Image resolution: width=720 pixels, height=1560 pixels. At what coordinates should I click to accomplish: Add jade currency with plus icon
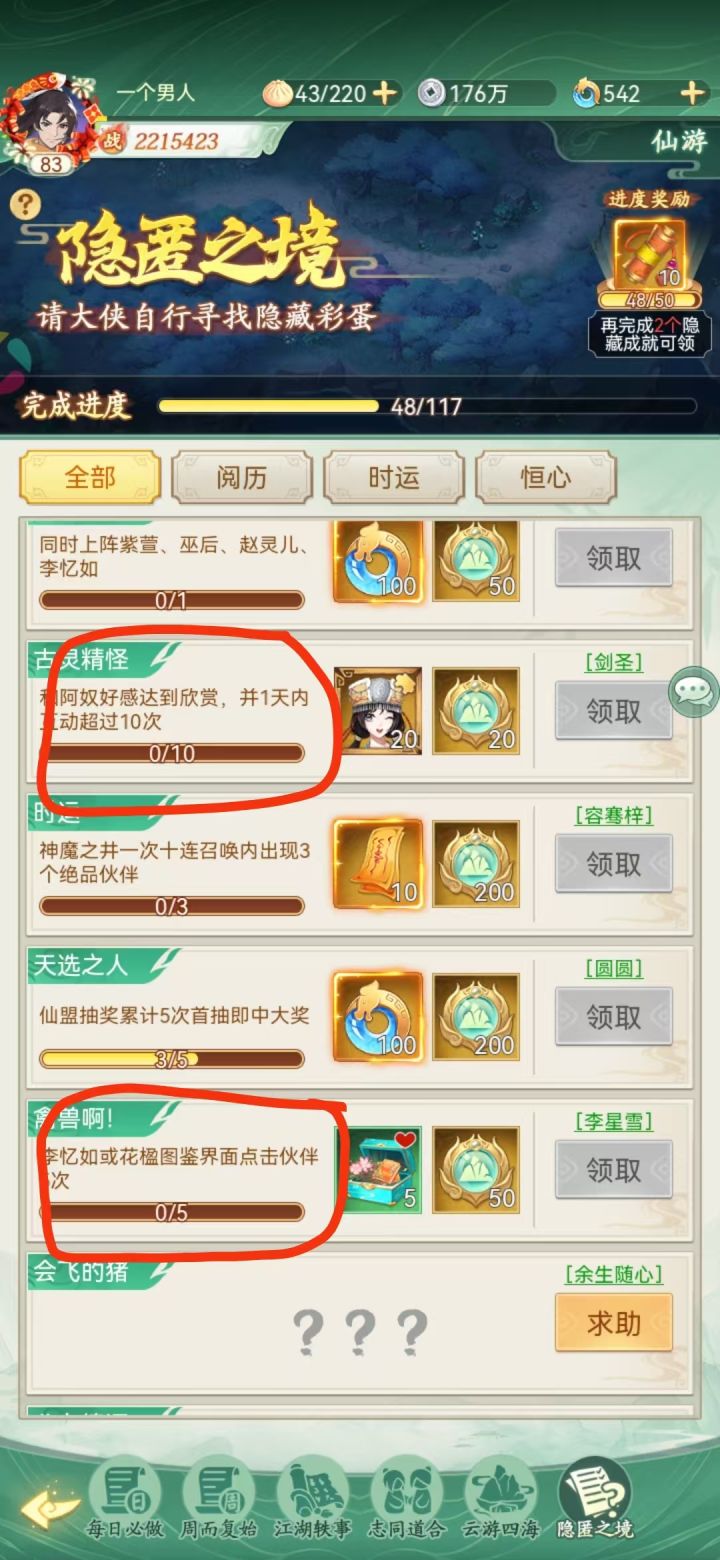click(692, 94)
